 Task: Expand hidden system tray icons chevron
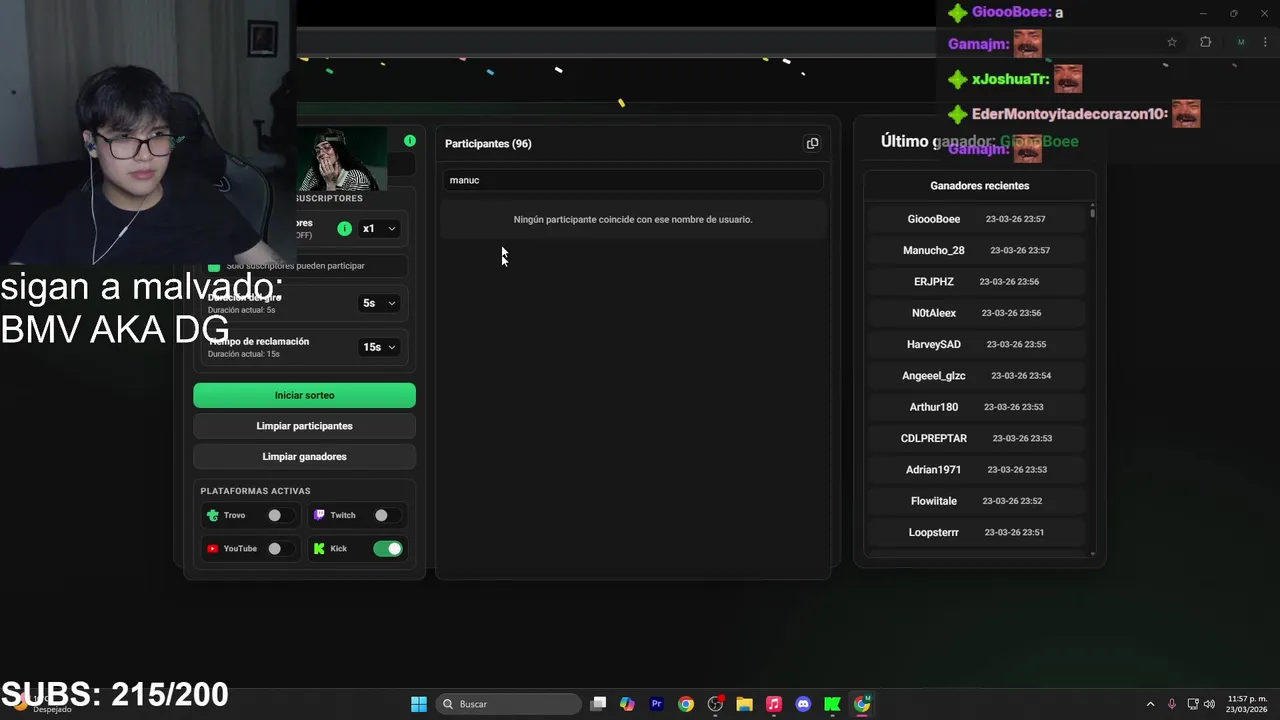(1150, 704)
